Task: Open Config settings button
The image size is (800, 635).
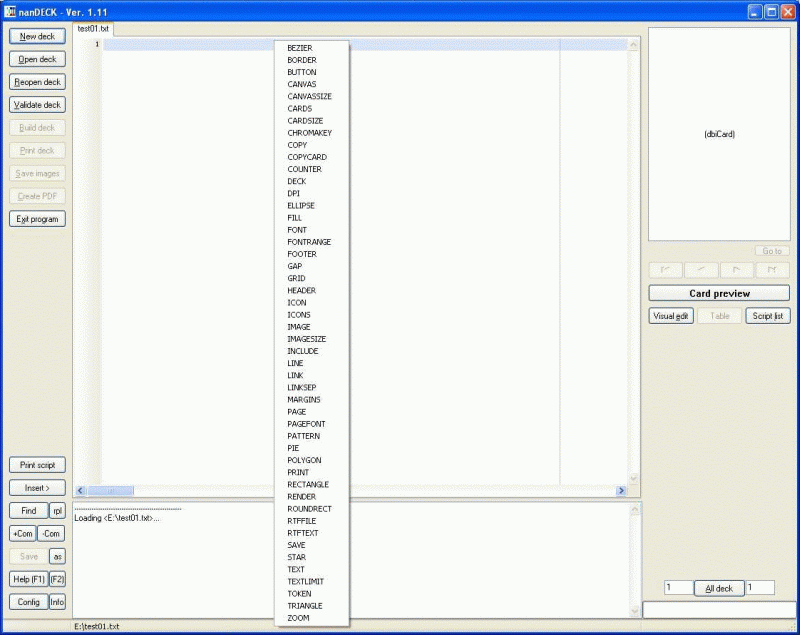Action: click(x=28, y=602)
